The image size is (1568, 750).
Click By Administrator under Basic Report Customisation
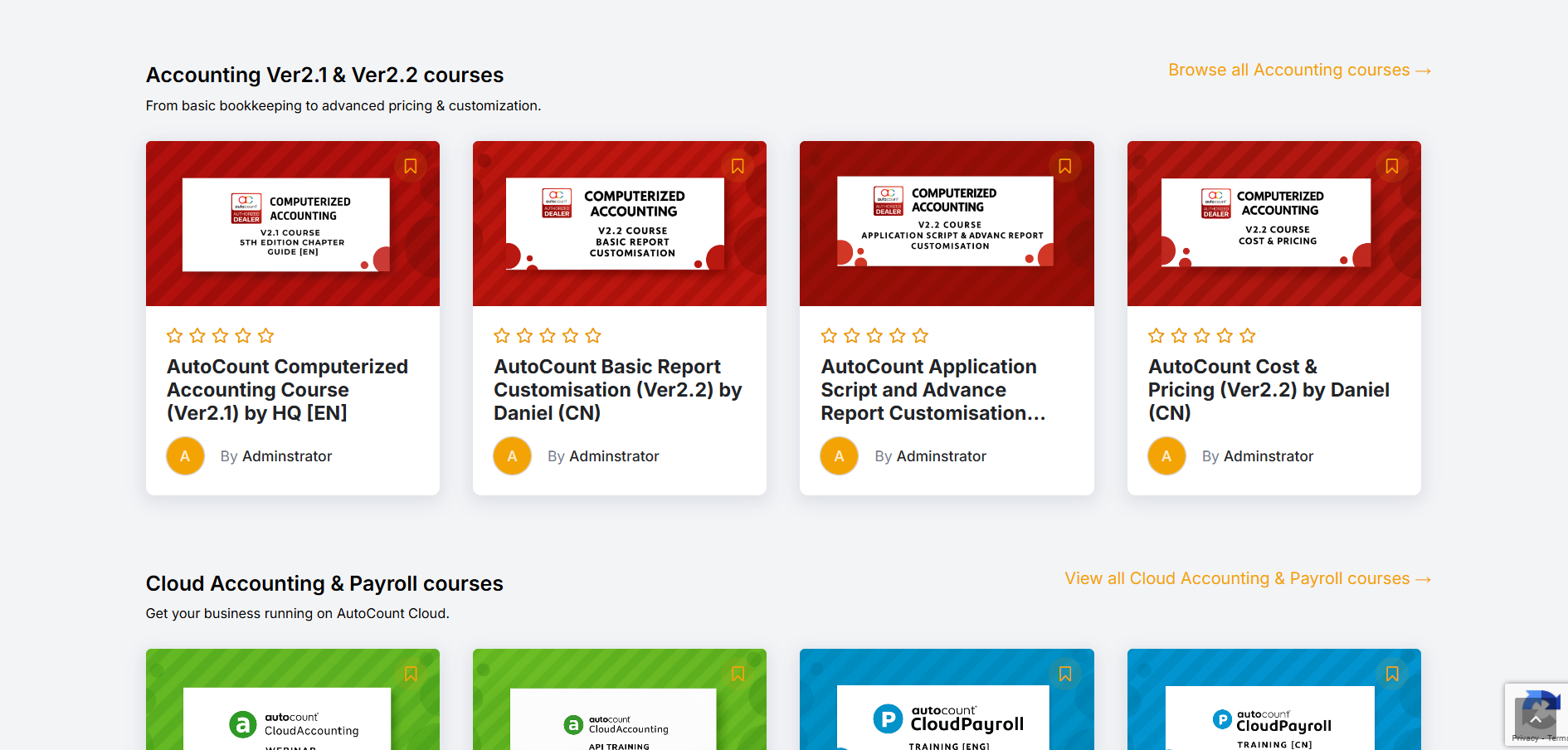pyautogui.click(x=602, y=455)
